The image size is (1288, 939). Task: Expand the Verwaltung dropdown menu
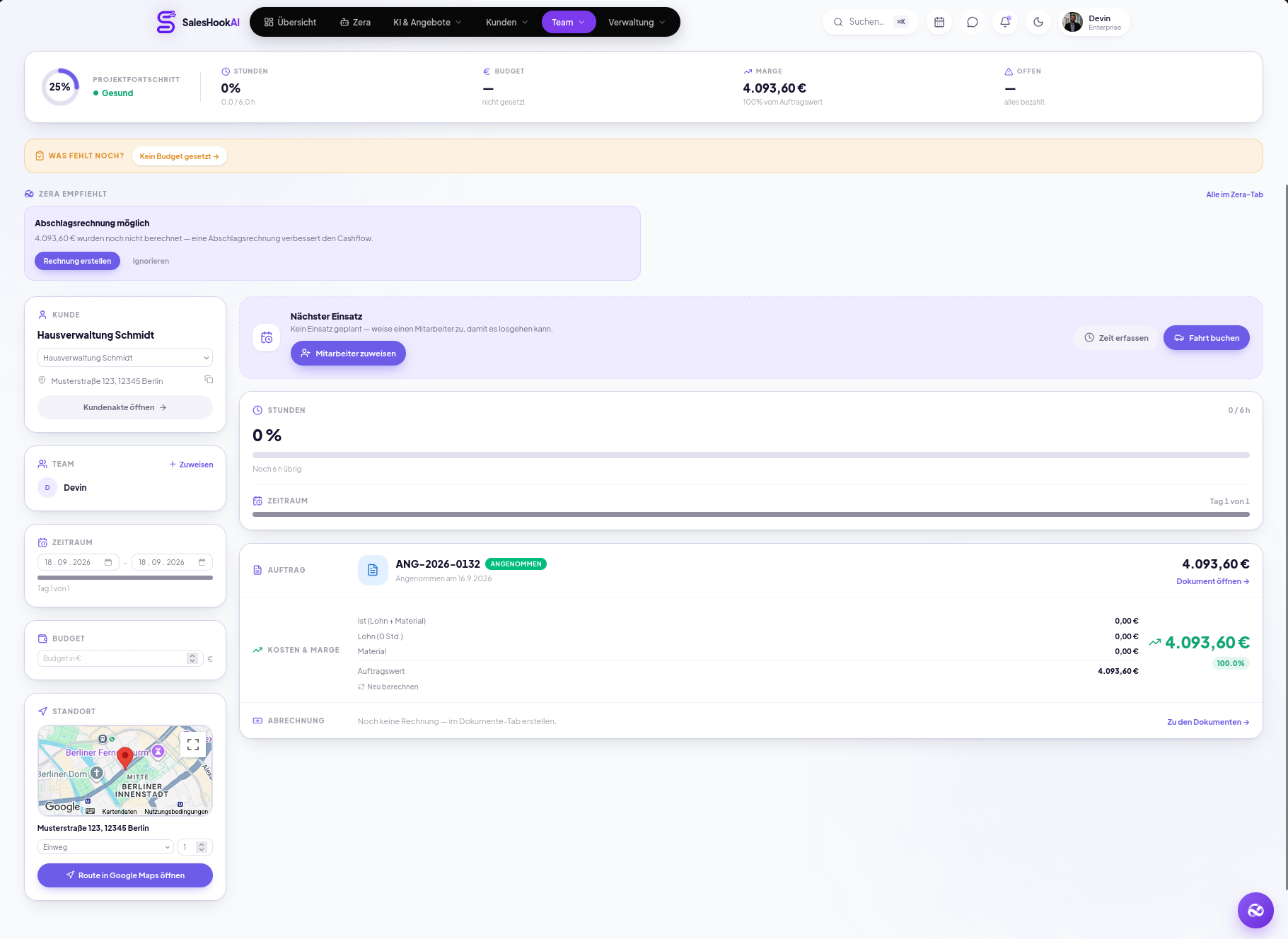point(637,22)
